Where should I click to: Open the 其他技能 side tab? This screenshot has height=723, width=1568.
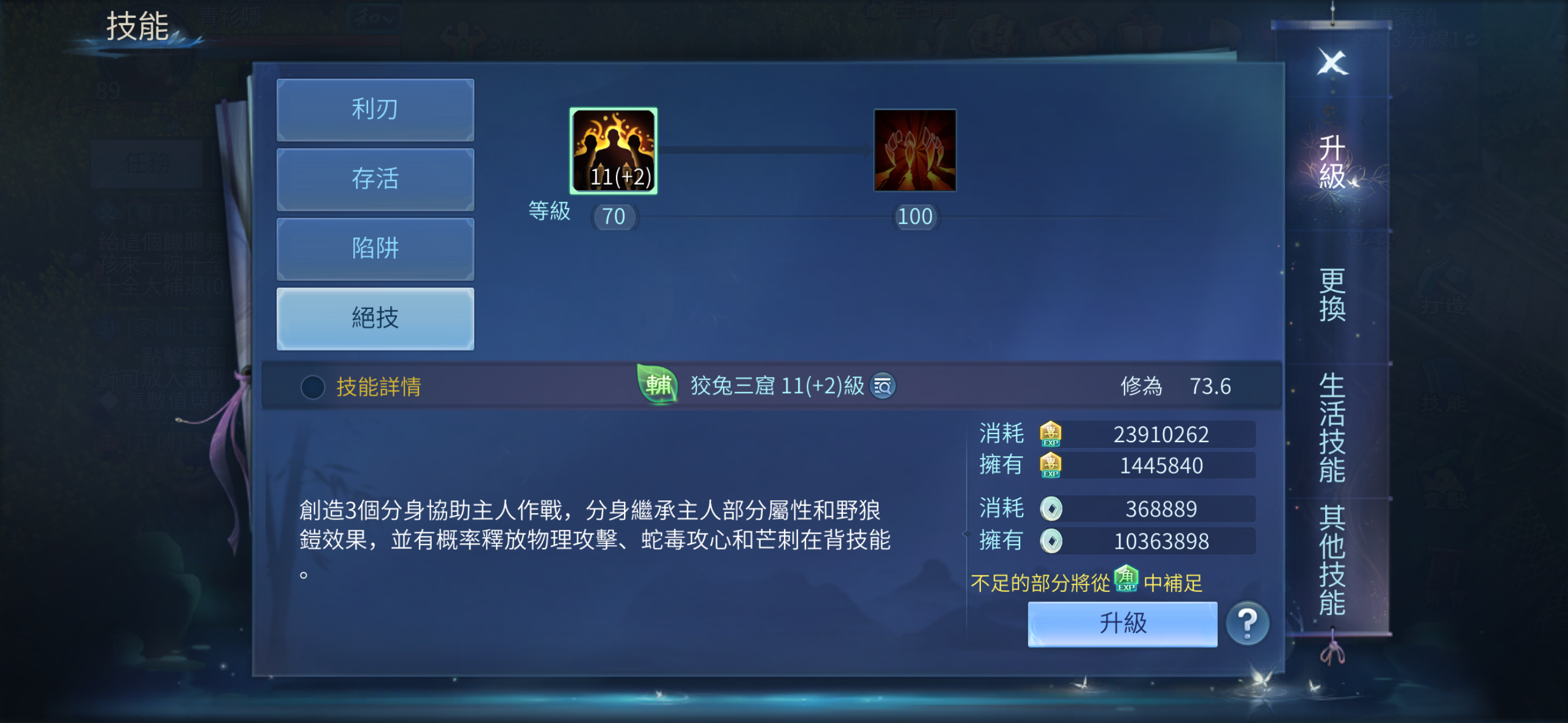pyautogui.click(x=1332, y=560)
